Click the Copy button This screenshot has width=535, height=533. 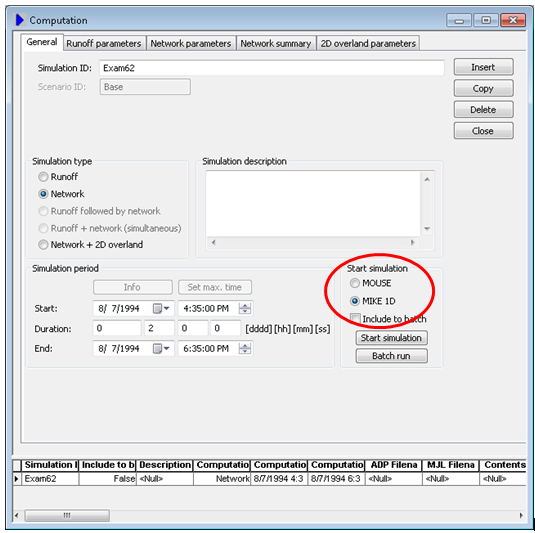(483, 88)
